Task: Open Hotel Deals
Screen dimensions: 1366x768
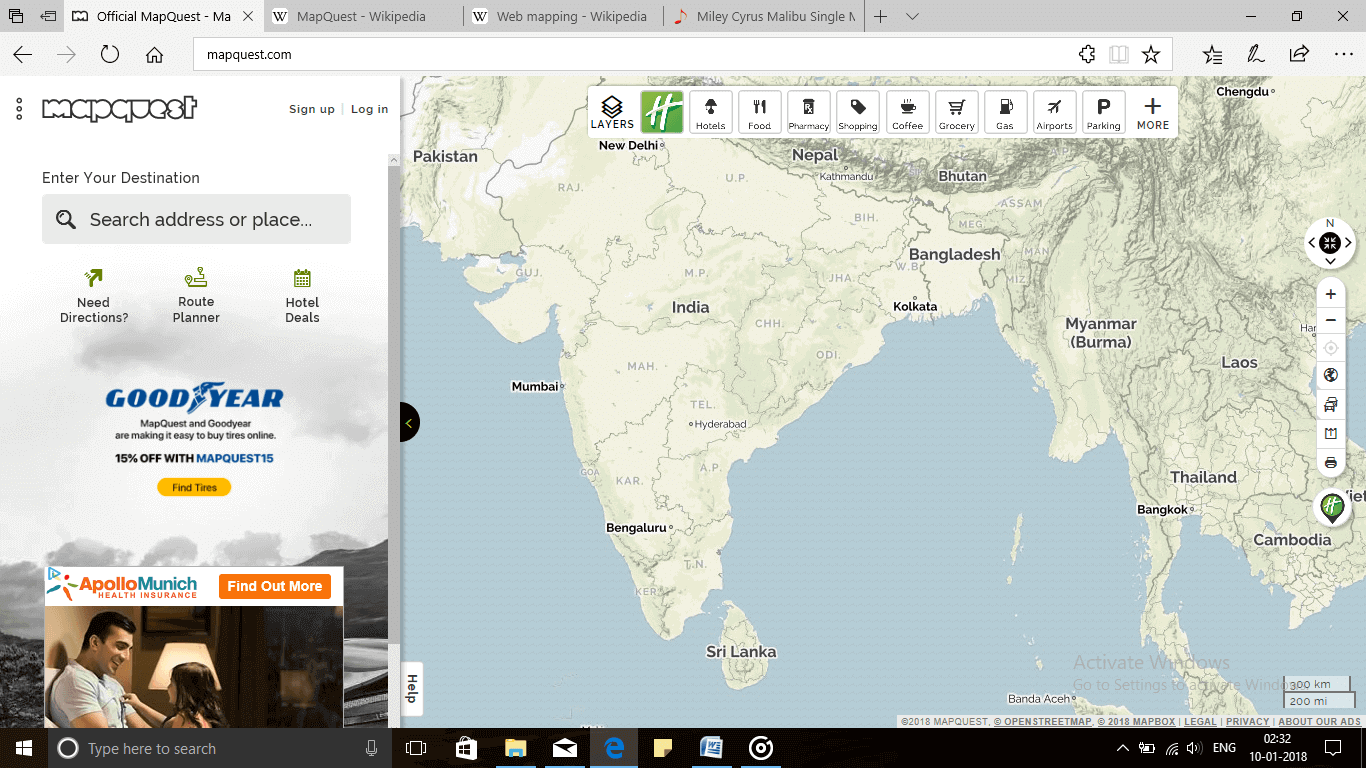Action: [302, 295]
